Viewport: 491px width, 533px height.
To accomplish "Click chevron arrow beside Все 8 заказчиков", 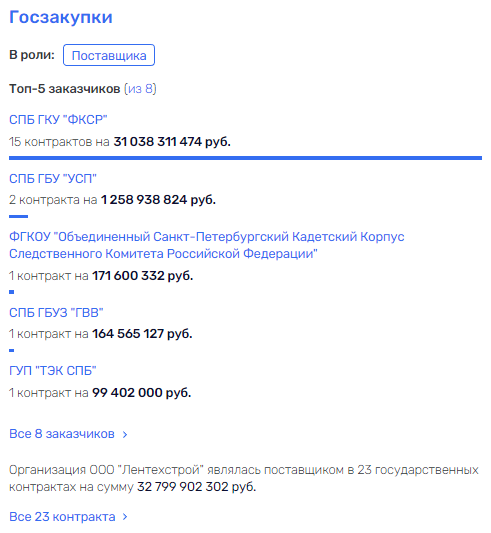I will tap(125, 434).
